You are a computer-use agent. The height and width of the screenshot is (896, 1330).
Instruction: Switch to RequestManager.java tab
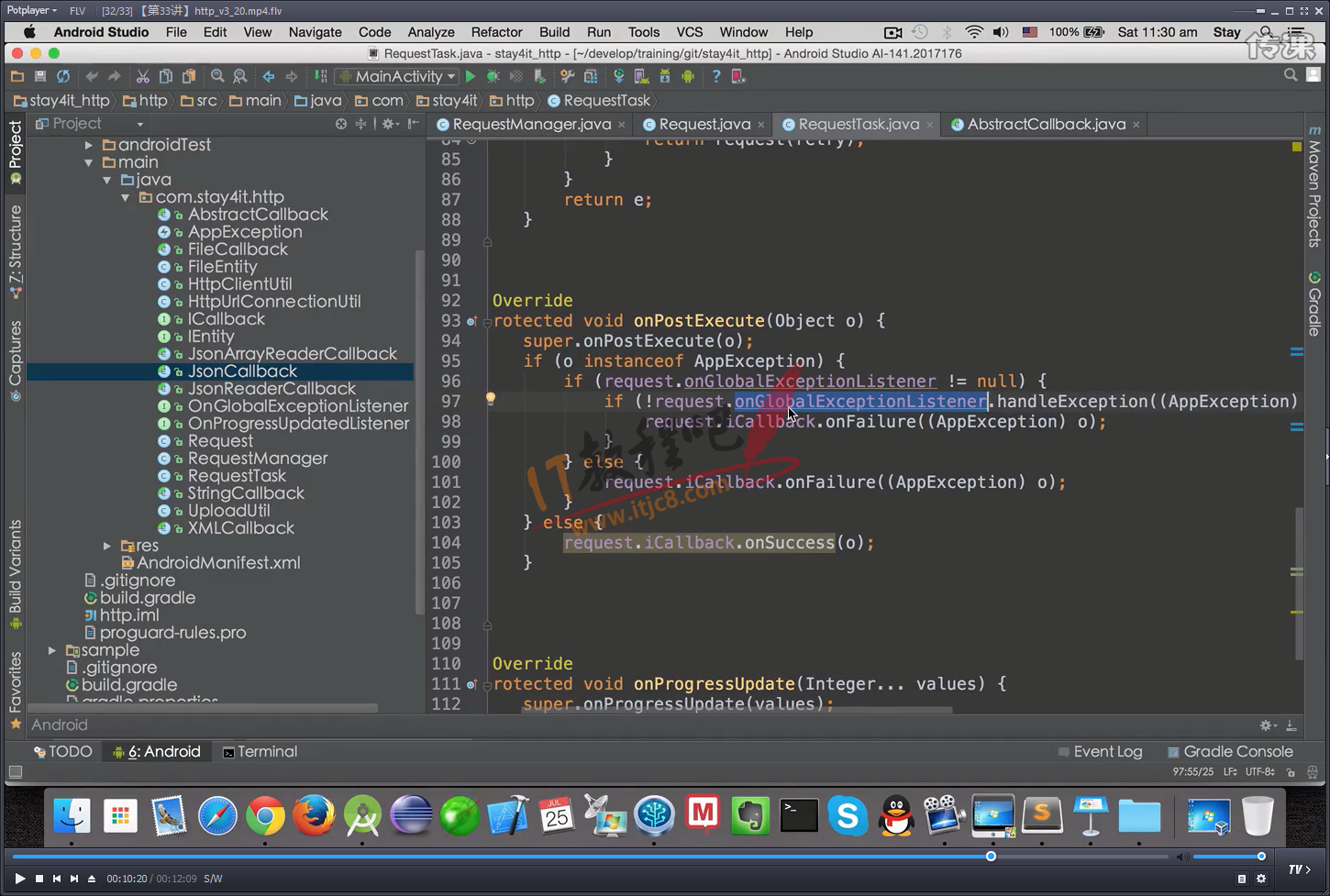click(531, 125)
